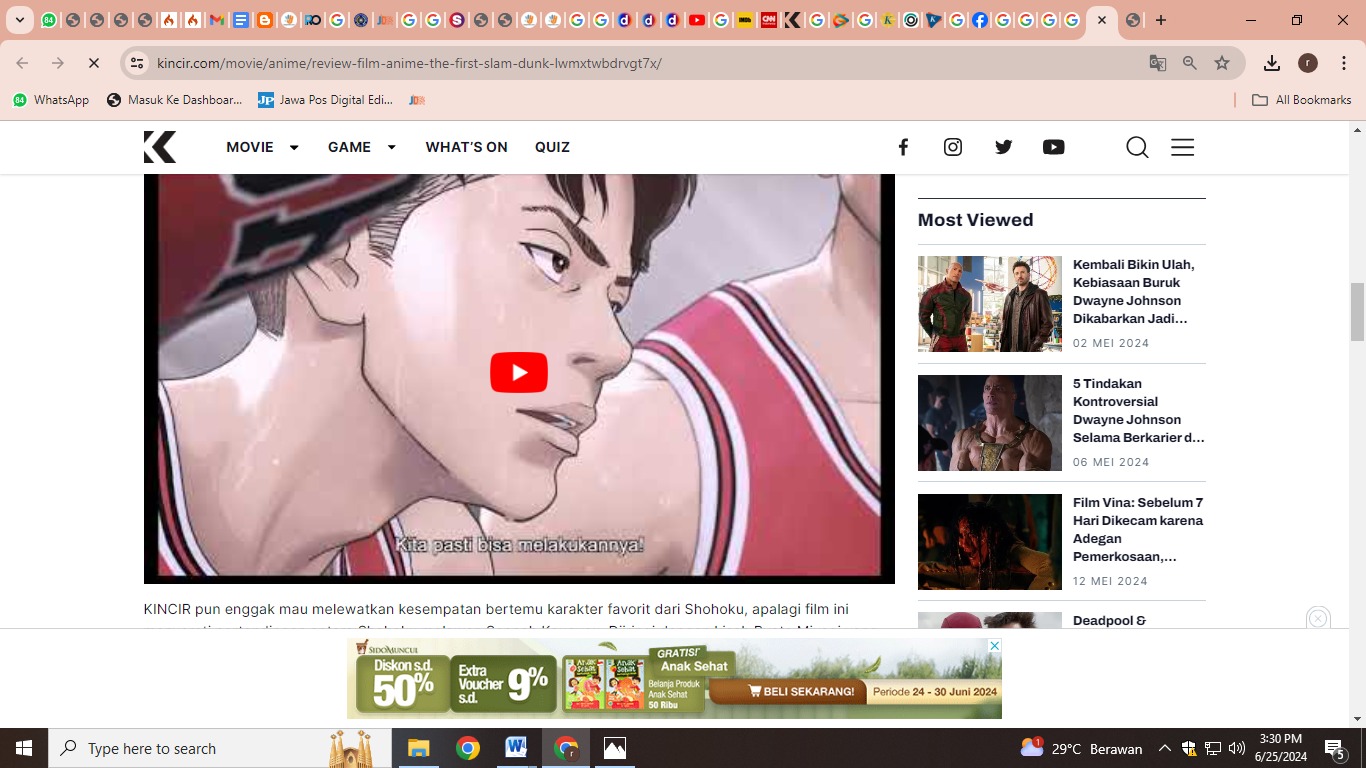This screenshot has width=1366, height=768.
Task: Switch to the YouTube tab
Action: (x=697, y=20)
